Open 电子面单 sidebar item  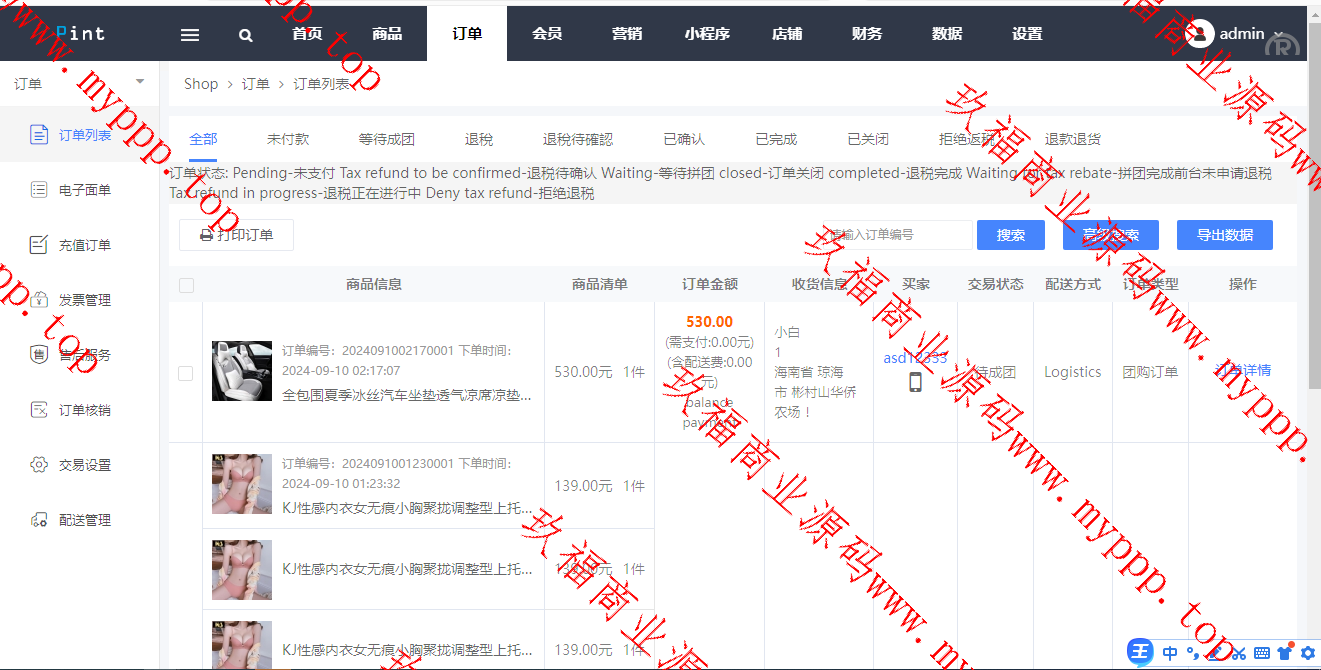point(84,190)
